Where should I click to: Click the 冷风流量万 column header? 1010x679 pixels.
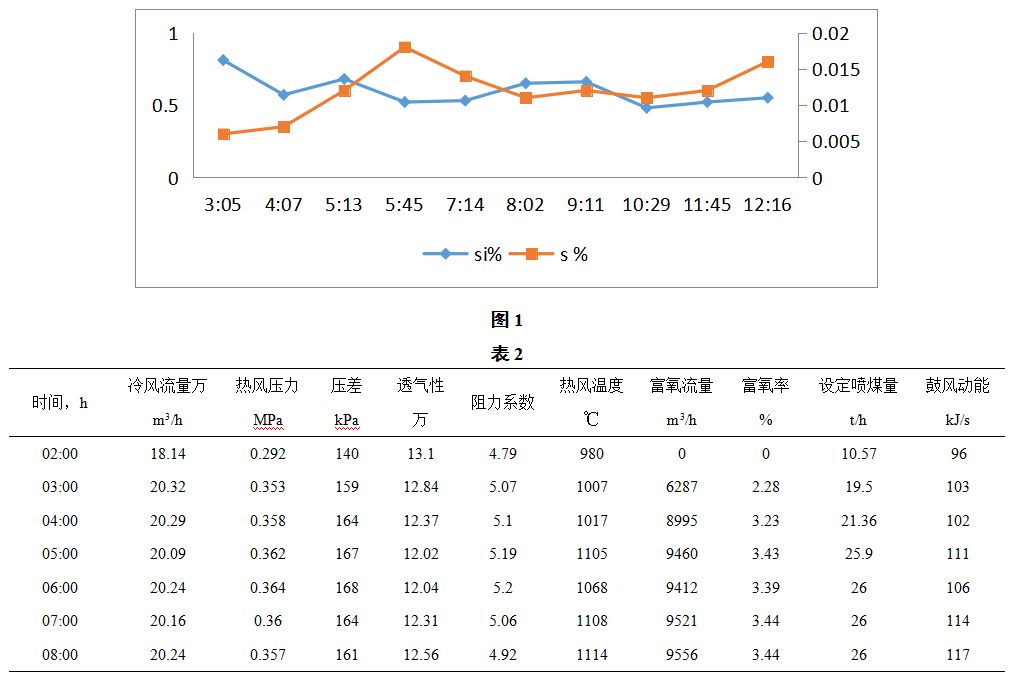(x=167, y=386)
